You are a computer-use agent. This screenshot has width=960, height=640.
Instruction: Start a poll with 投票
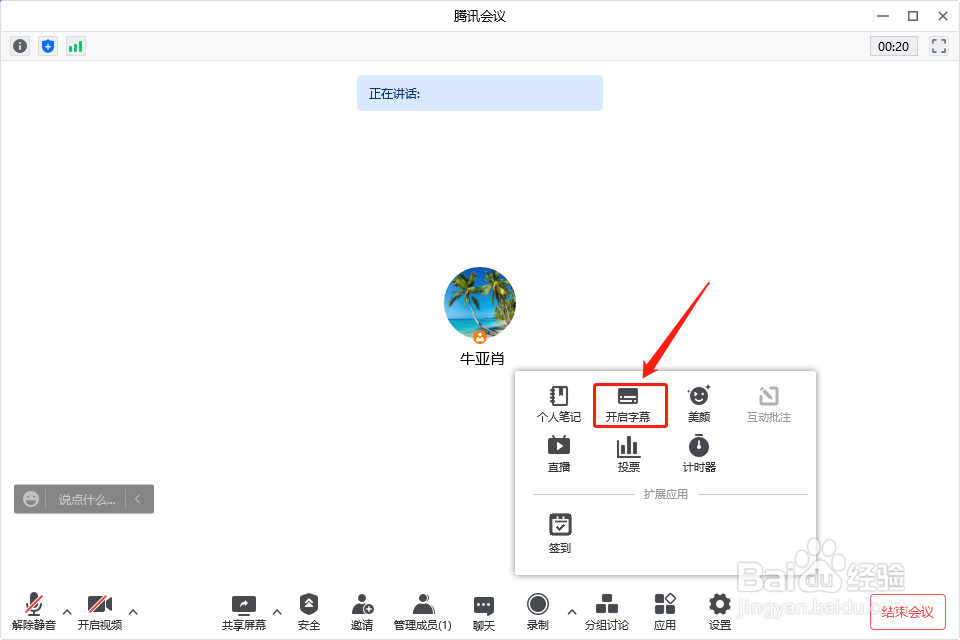click(x=628, y=454)
